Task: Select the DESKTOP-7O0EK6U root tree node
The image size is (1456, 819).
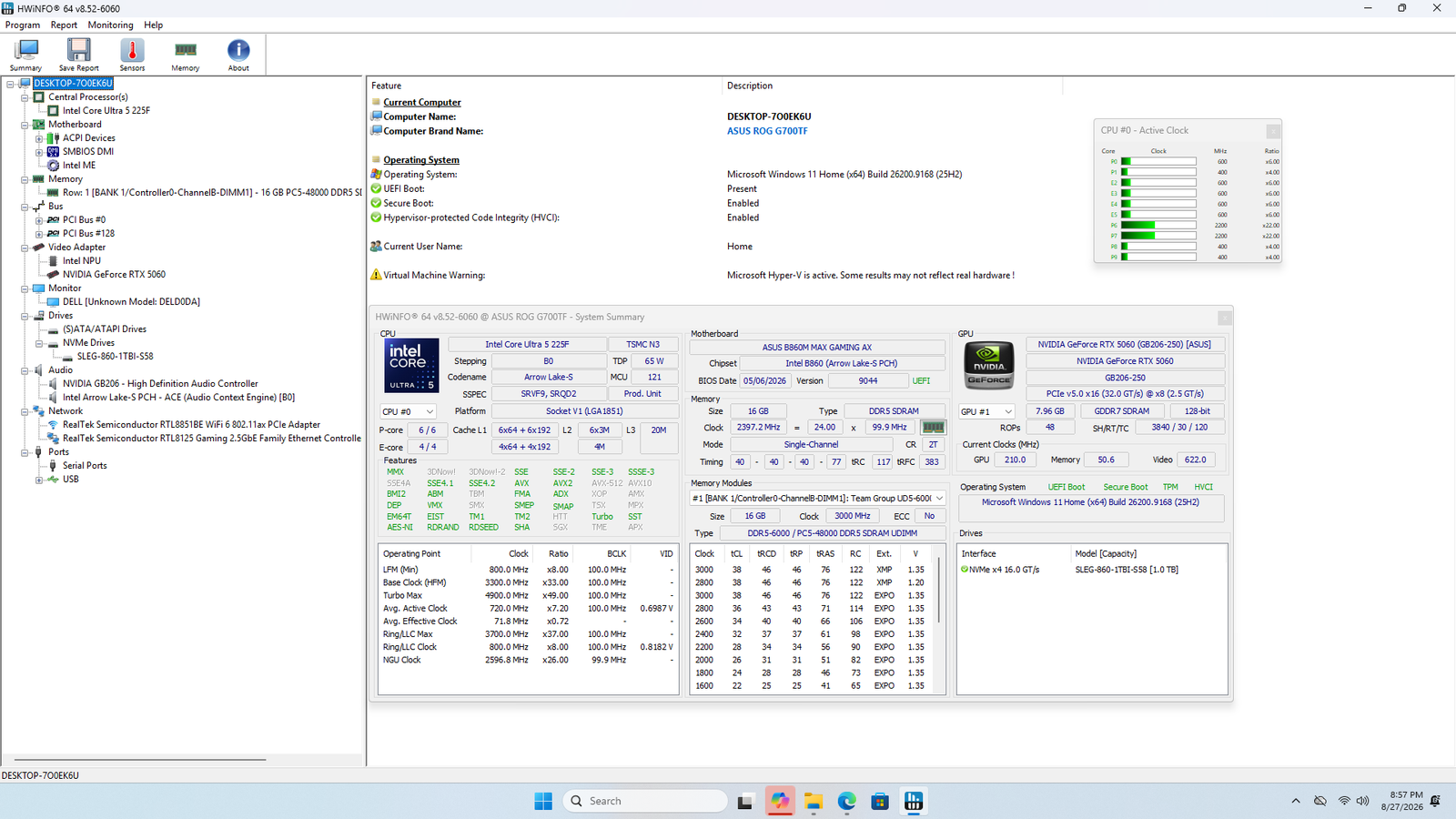Action: tap(73, 84)
